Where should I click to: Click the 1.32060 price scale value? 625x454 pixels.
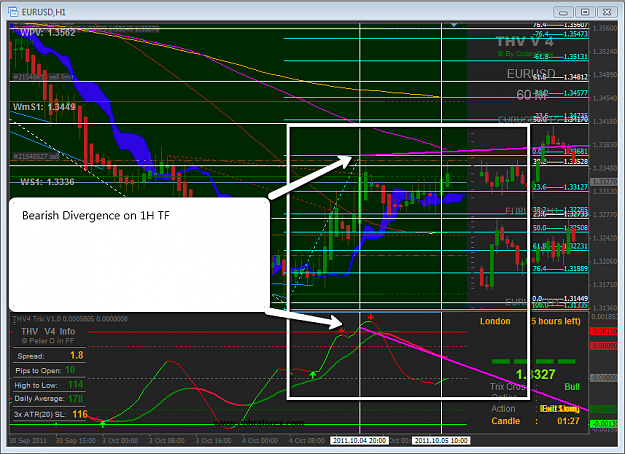605,261
